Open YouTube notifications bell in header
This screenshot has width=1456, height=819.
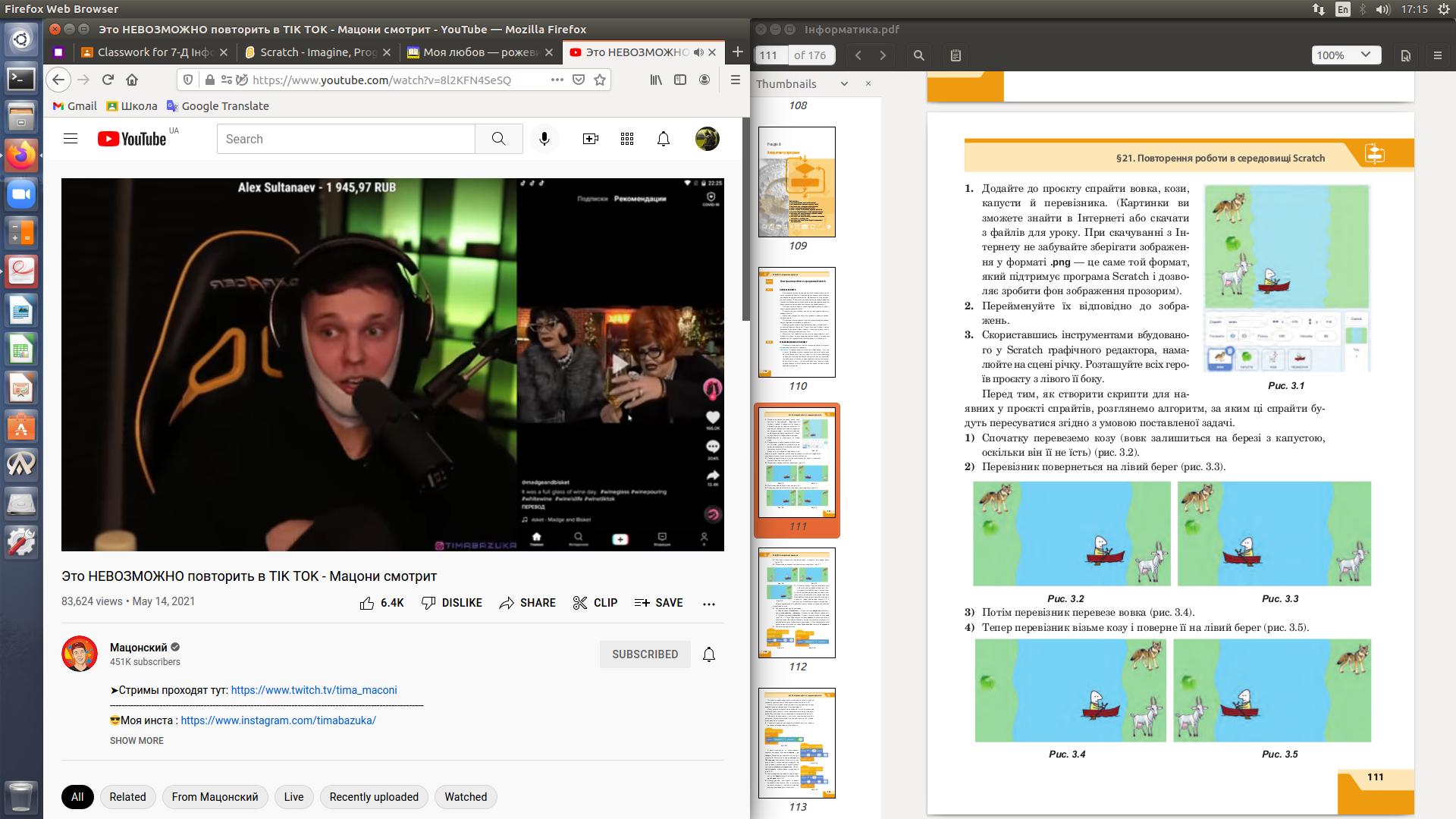click(x=664, y=139)
